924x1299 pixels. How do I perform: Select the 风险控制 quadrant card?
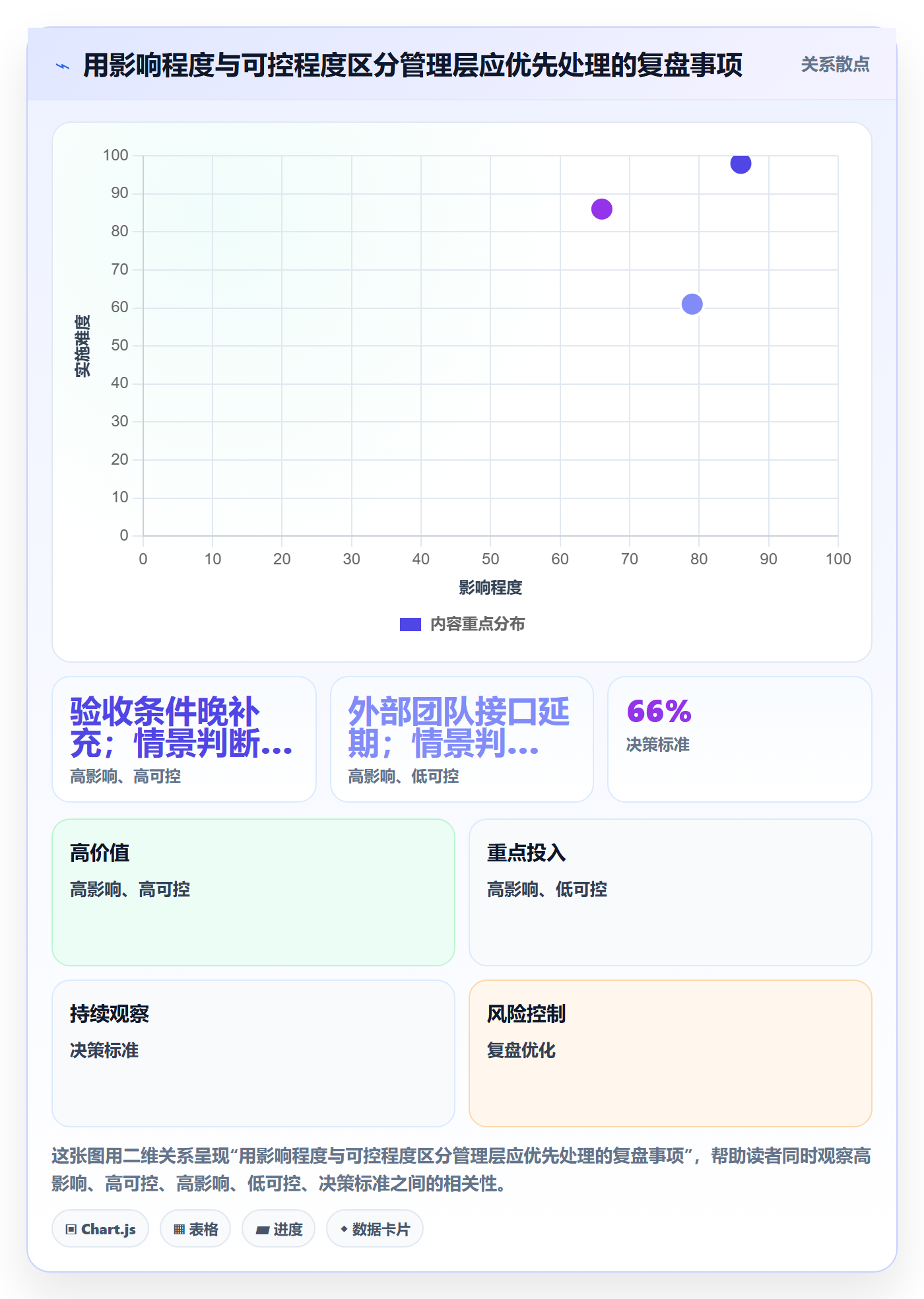[671, 1053]
